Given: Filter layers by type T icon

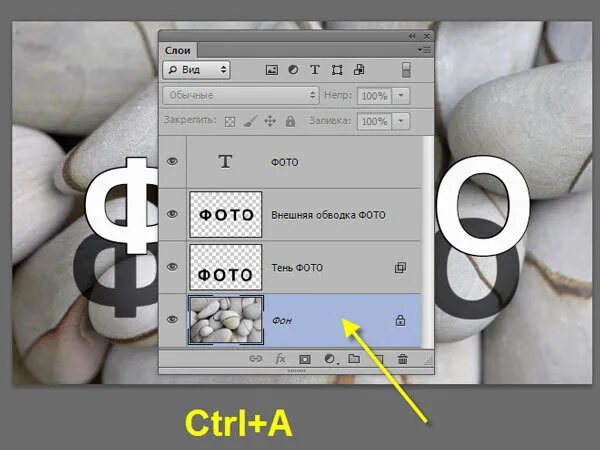Looking at the screenshot, I should (315, 70).
